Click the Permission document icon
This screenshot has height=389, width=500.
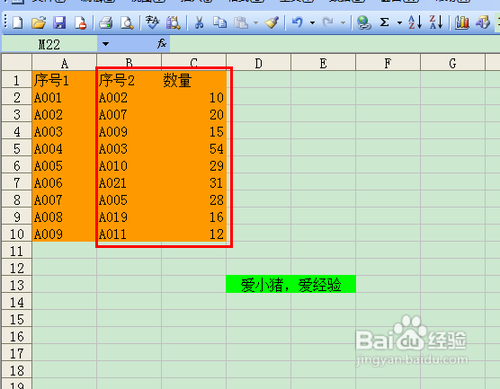[80, 23]
